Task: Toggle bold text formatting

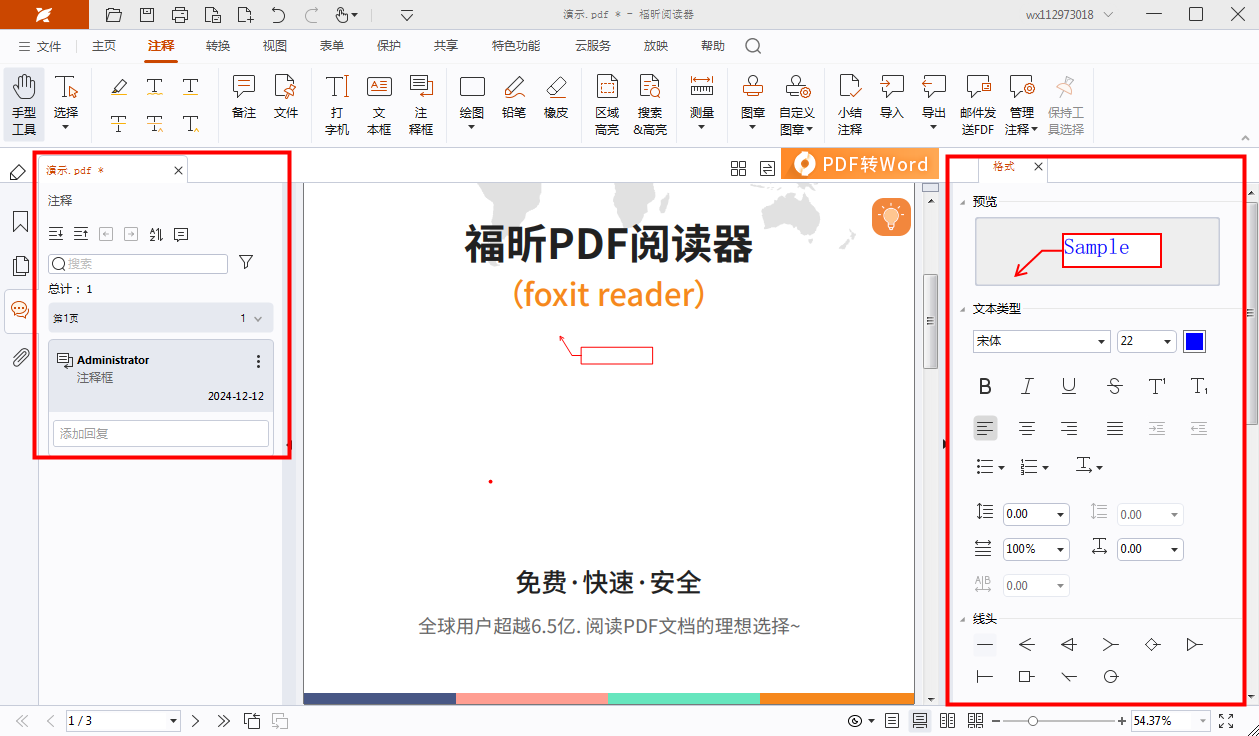Action: tap(985, 386)
